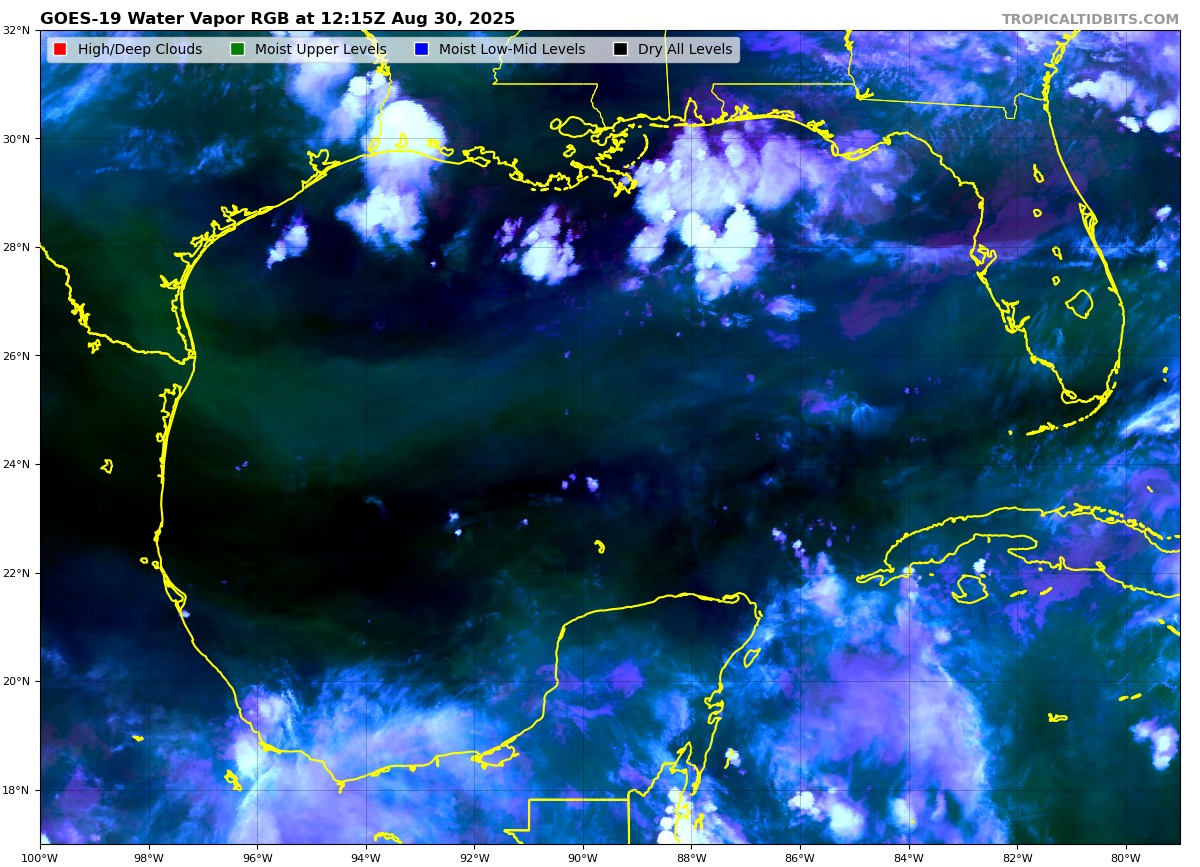The width and height of the screenshot is (1200, 867).
Task: Click the 20°N latitude axis label
Action: tap(20, 682)
